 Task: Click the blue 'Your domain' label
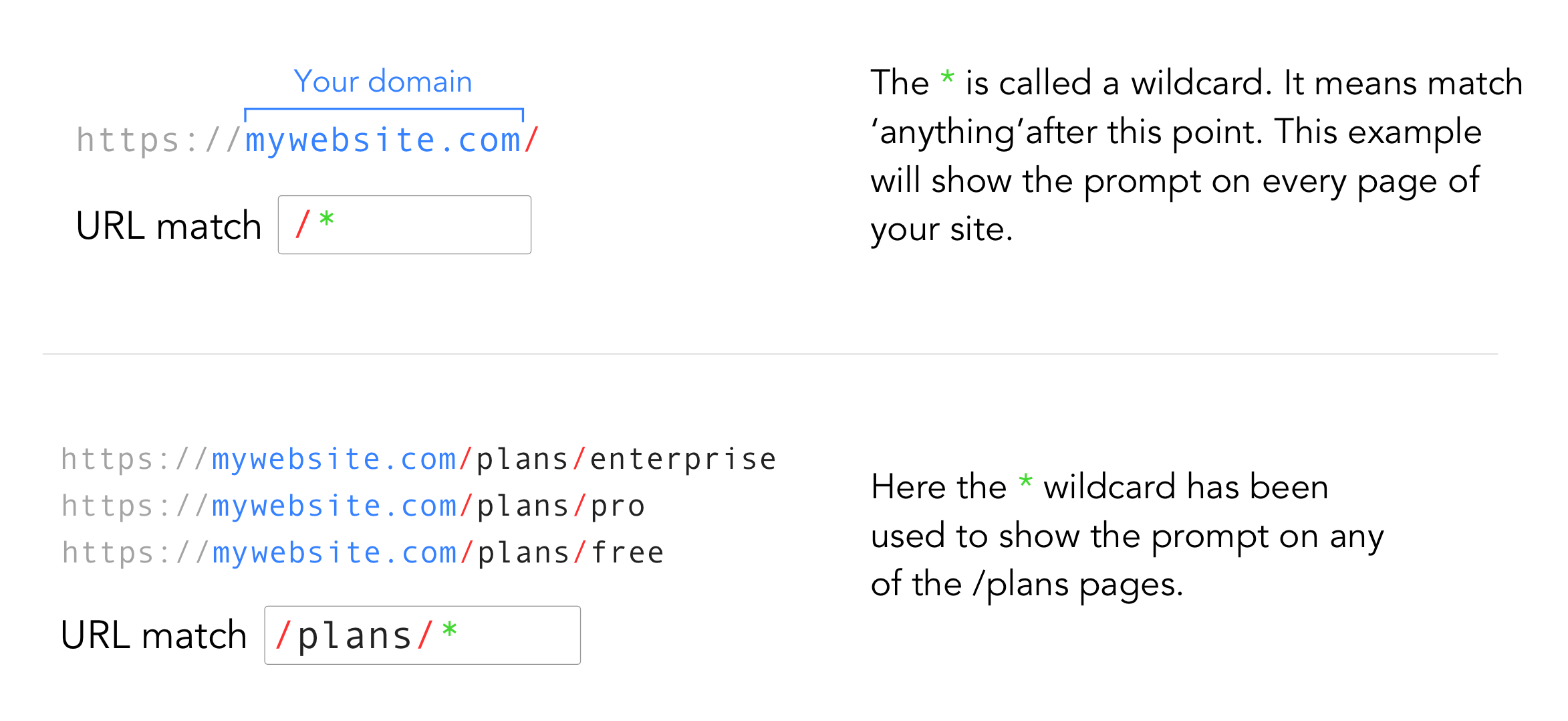tap(383, 82)
